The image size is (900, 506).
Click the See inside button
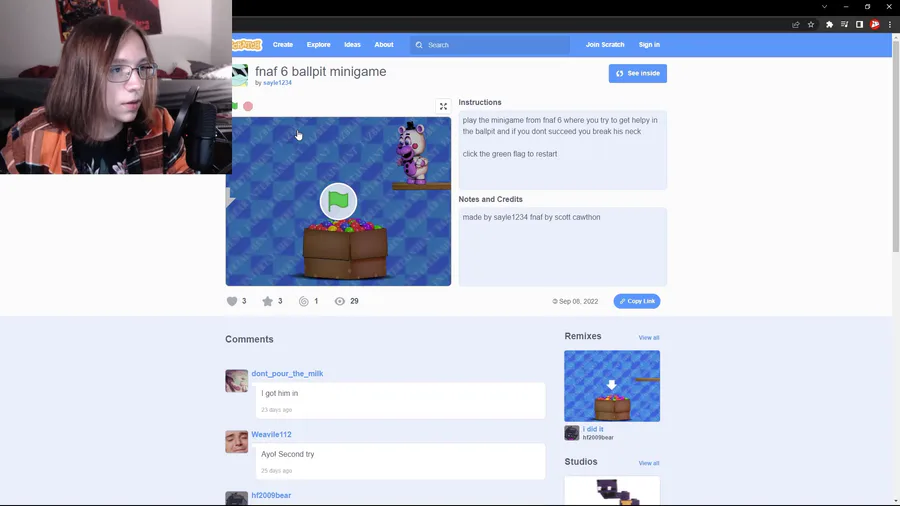click(x=638, y=73)
